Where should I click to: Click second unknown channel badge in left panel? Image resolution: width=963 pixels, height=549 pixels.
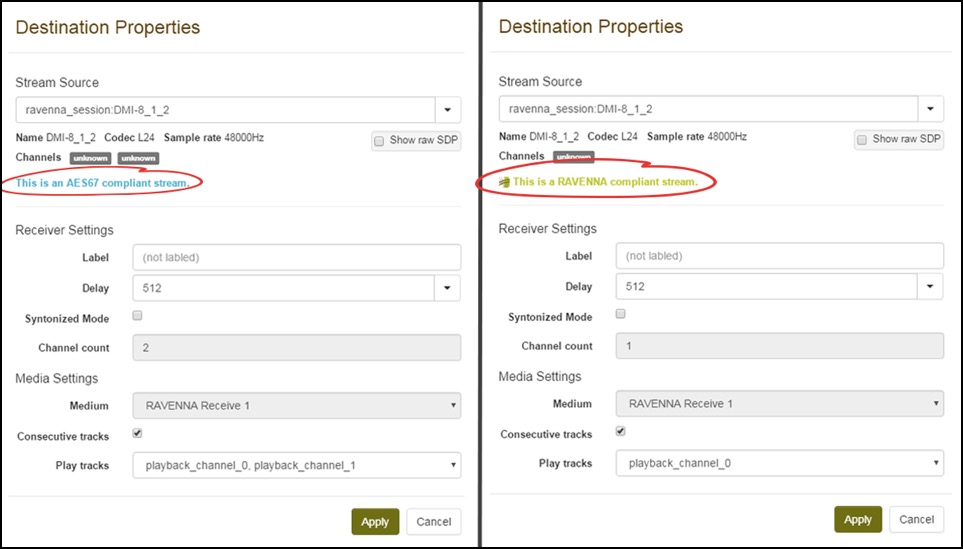[138, 158]
